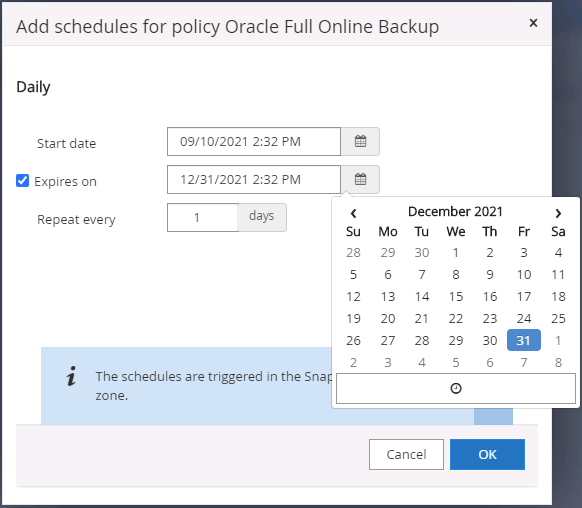Close the Add schedules dialog with X
Viewport: 582px width, 508px height.
click(x=533, y=23)
